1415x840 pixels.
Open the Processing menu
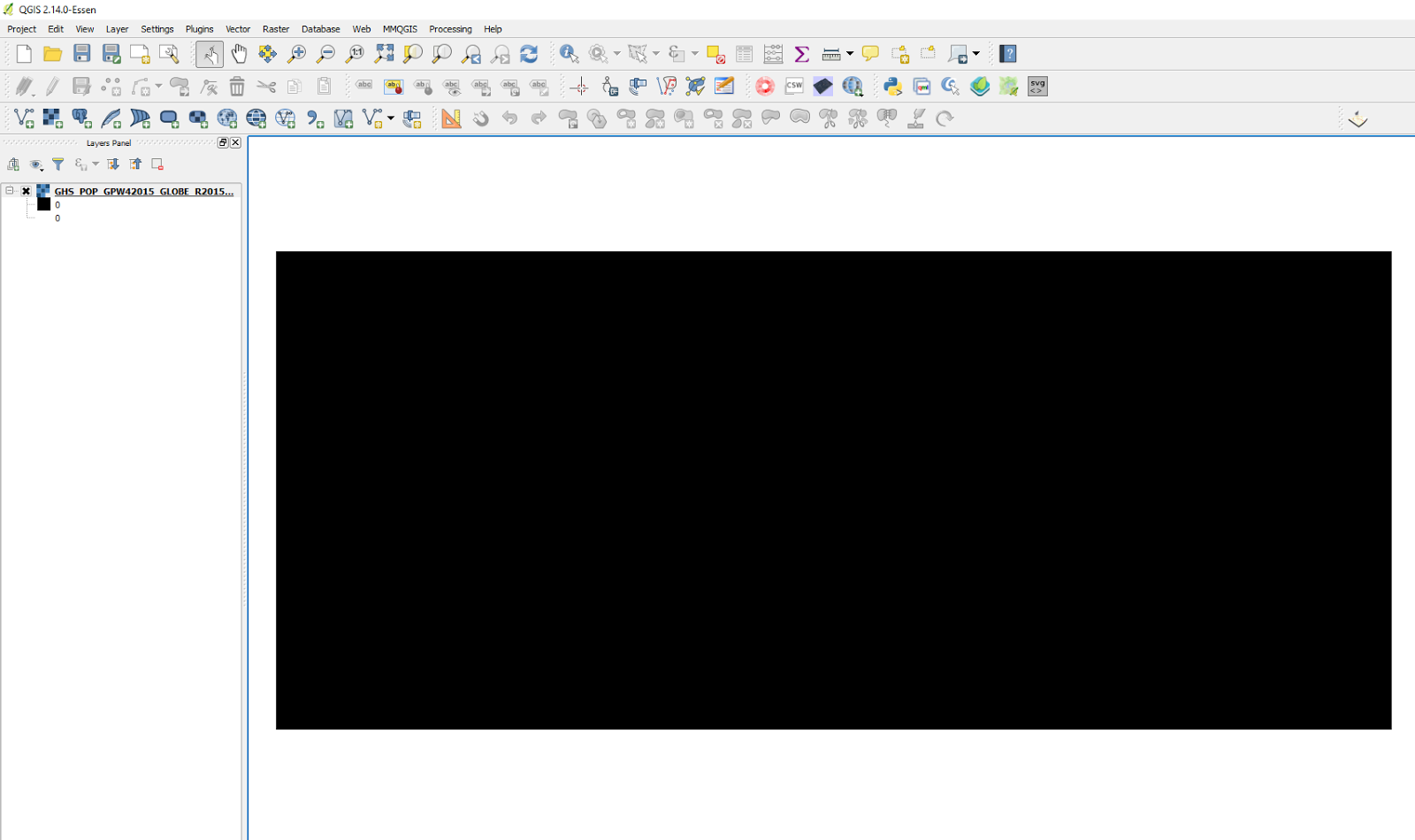(x=450, y=29)
